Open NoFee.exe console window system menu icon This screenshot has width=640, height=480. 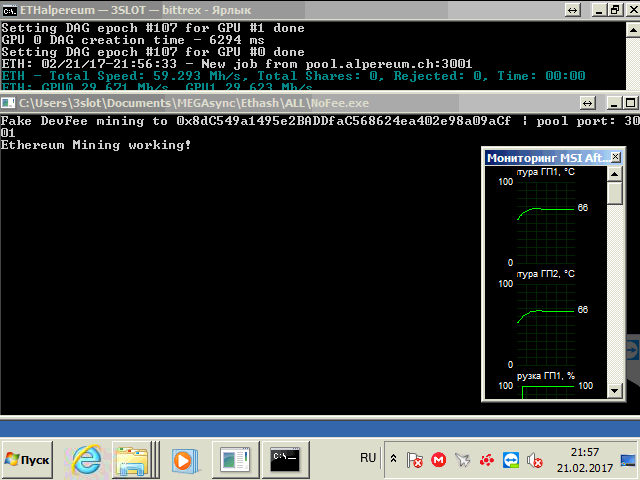[9, 103]
